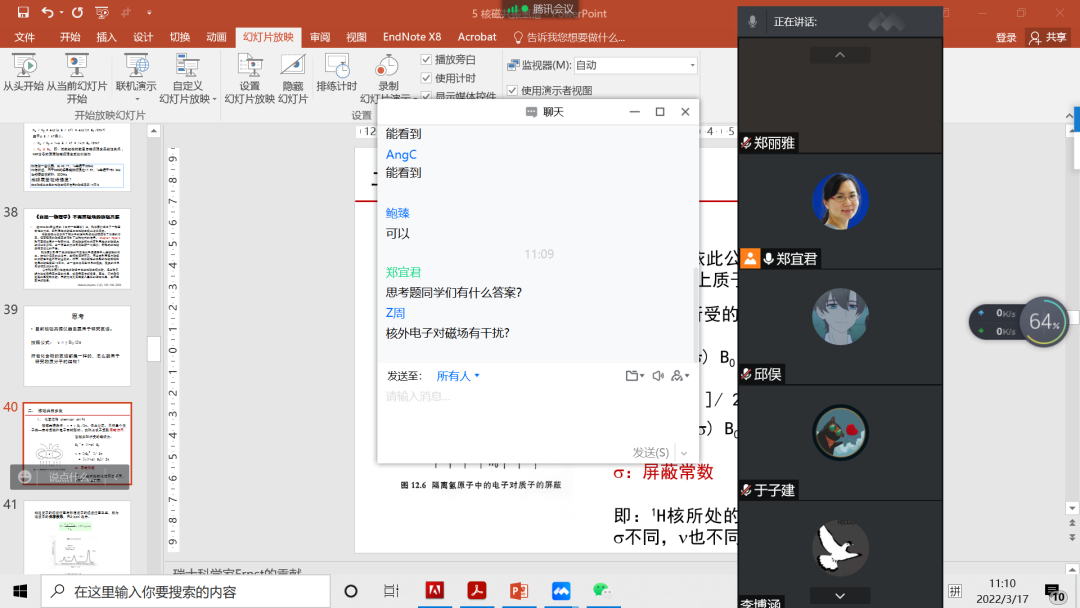
Task: Start slideshow from beginning (从头开始)
Action: pos(25,75)
